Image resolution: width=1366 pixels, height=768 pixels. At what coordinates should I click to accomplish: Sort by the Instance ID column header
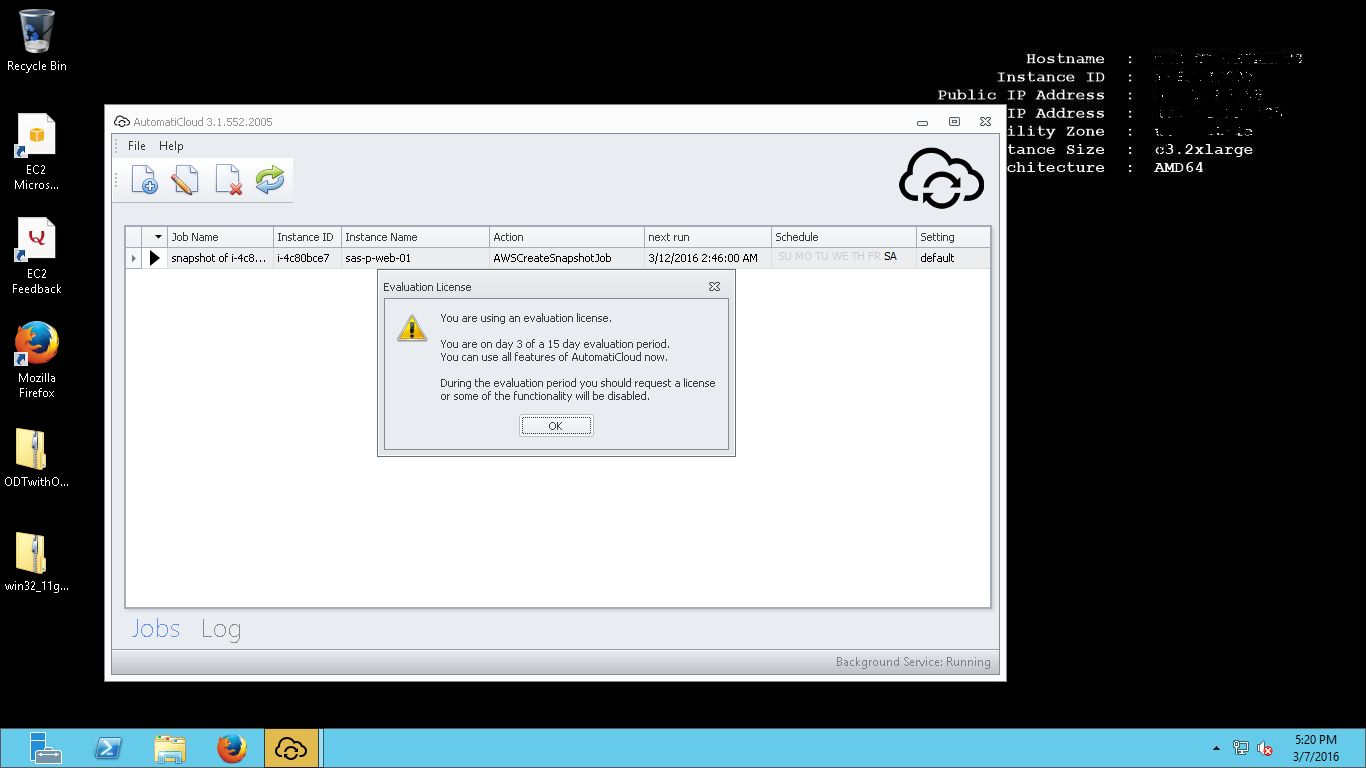click(307, 237)
